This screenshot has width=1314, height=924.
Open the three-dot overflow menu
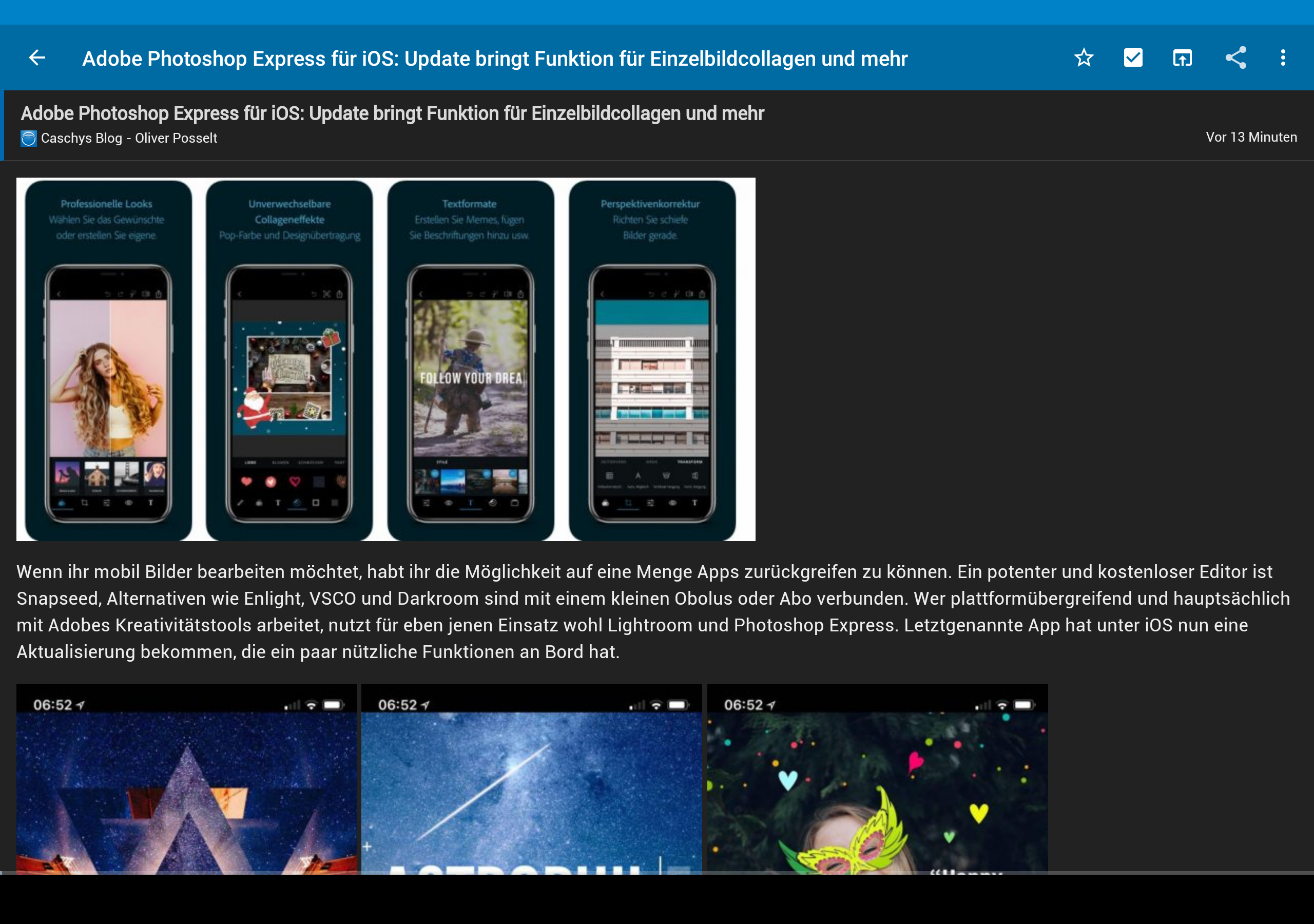[1283, 58]
